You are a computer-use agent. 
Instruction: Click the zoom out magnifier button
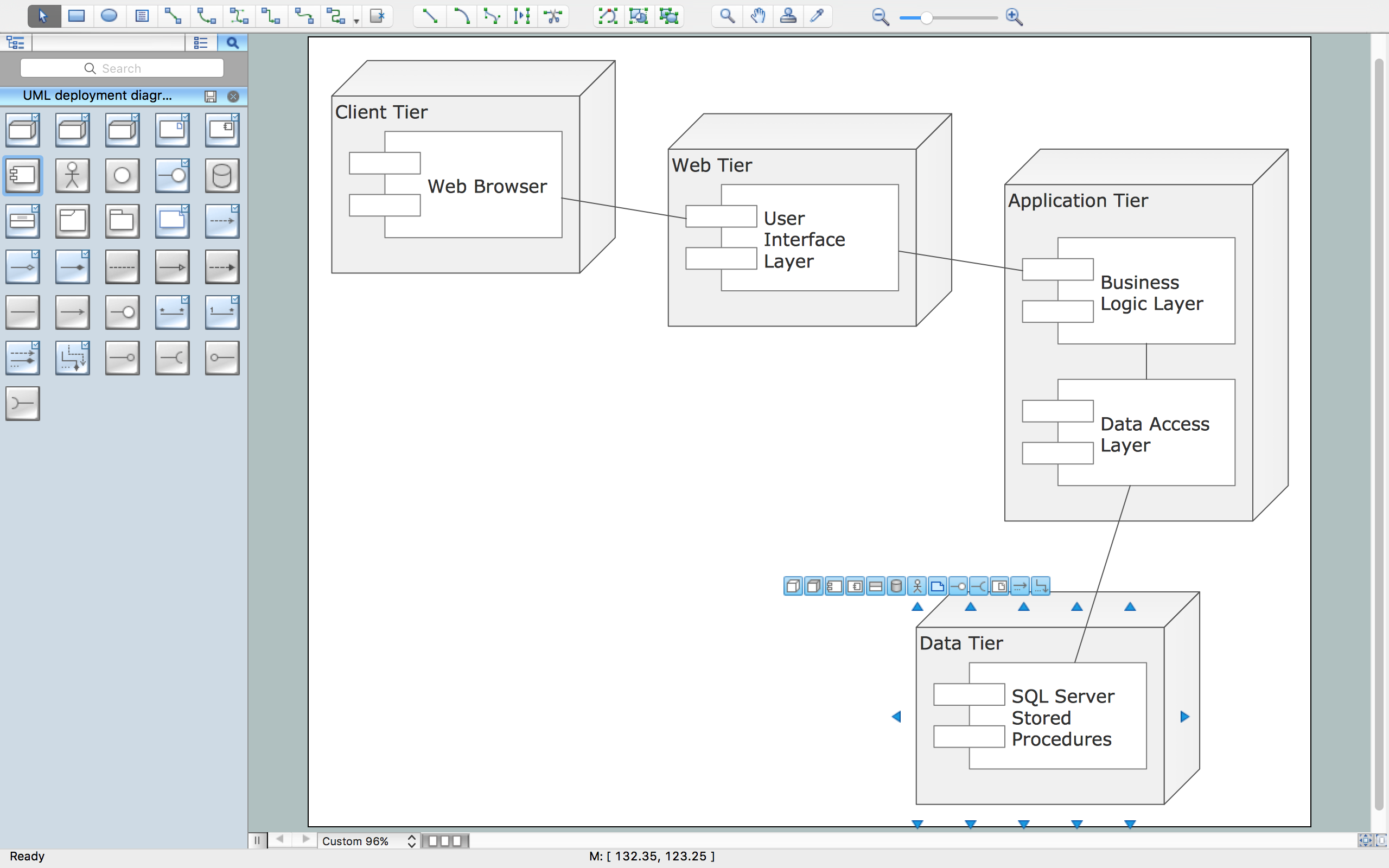pyautogui.click(x=879, y=17)
